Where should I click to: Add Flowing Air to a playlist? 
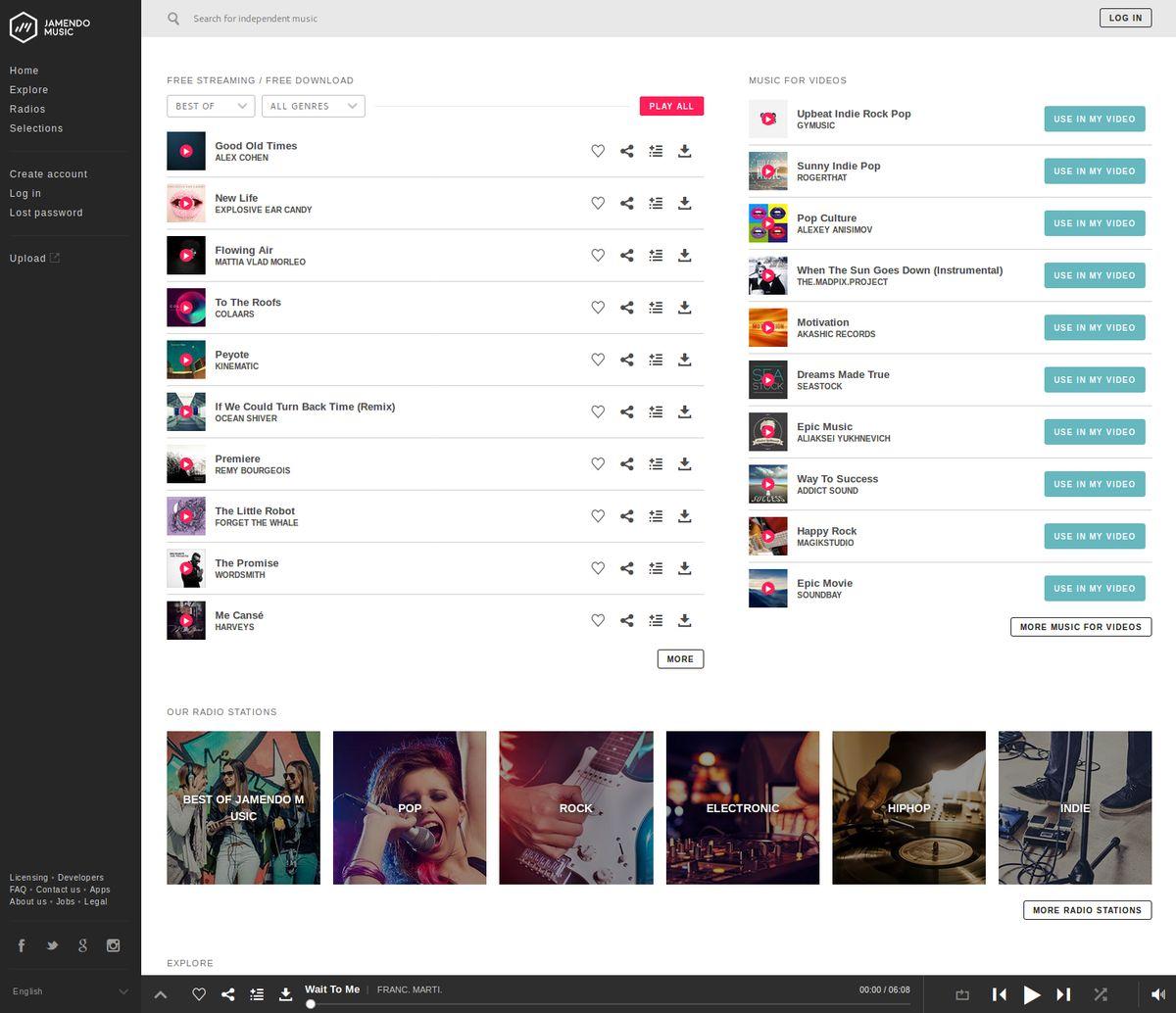pos(656,255)
